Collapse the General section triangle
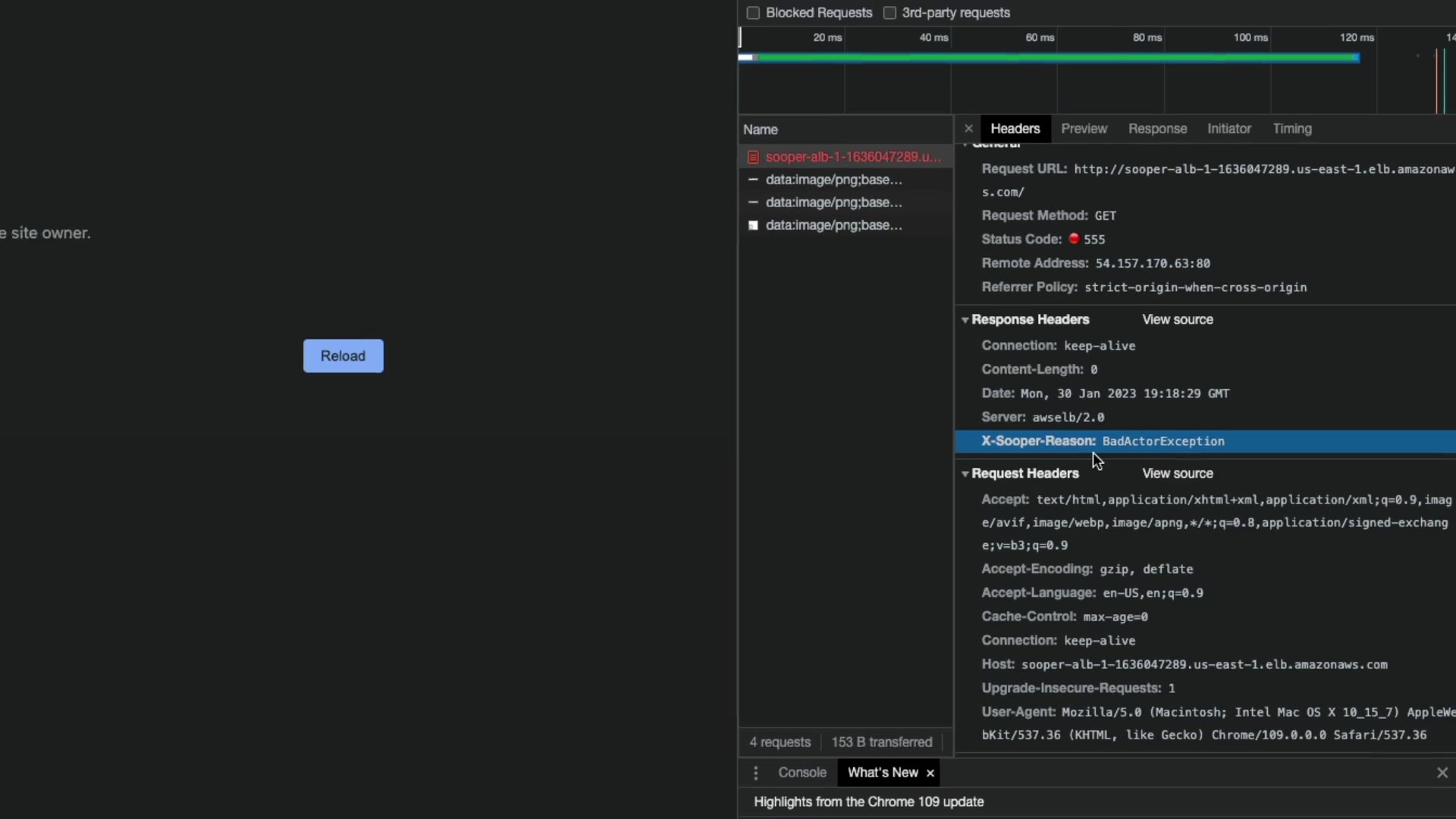The image size is (1456, 819). [965, 145]
